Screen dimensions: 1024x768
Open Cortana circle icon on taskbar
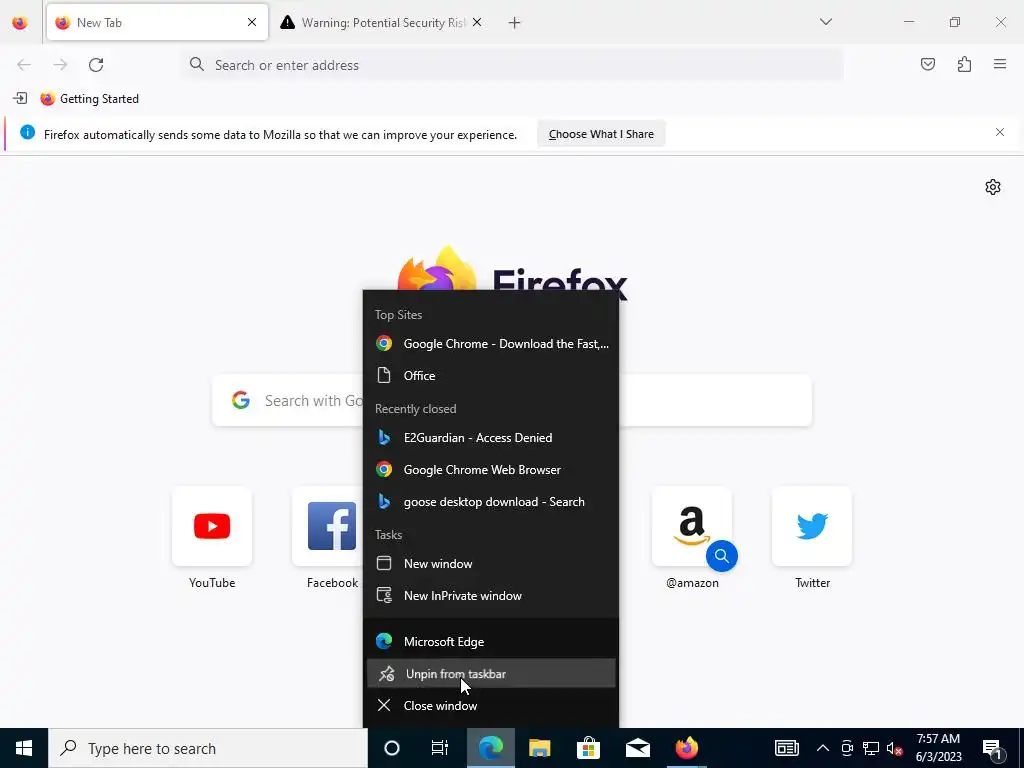pyautogui.click(x=392, y=748)
